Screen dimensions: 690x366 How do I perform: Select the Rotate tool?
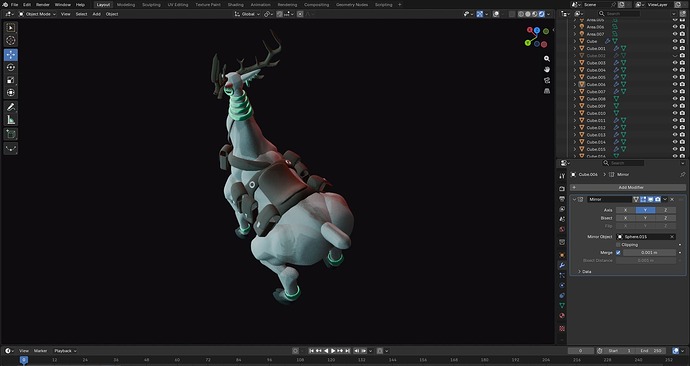coord(11,67)
